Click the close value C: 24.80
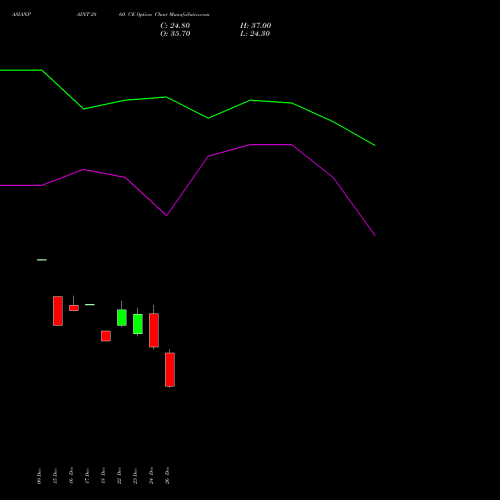 pos(175,26)
